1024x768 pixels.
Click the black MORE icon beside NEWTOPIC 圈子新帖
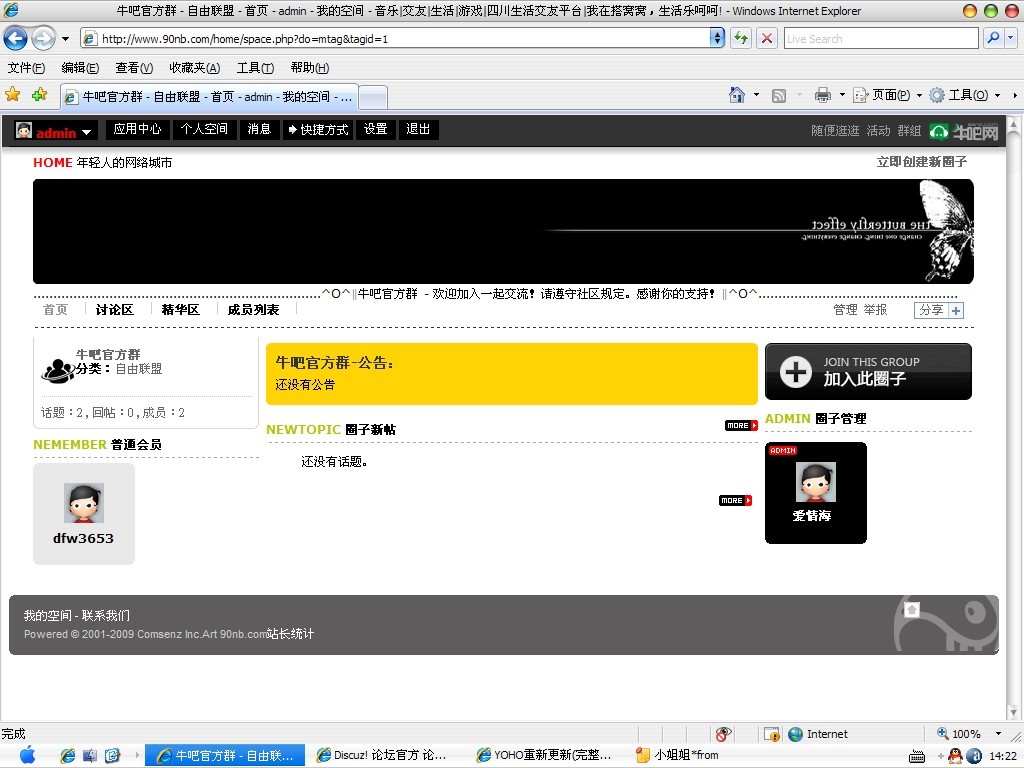coord(741,425)
